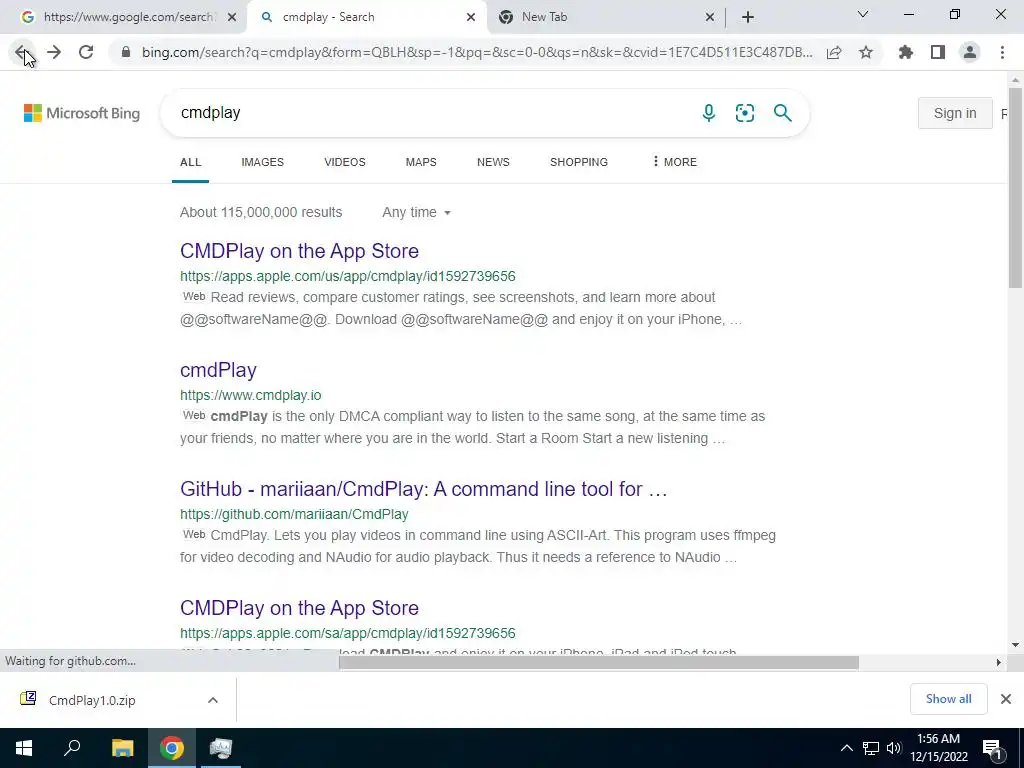Click the vertical scrollbar thumb

(x=1015, y=188)
